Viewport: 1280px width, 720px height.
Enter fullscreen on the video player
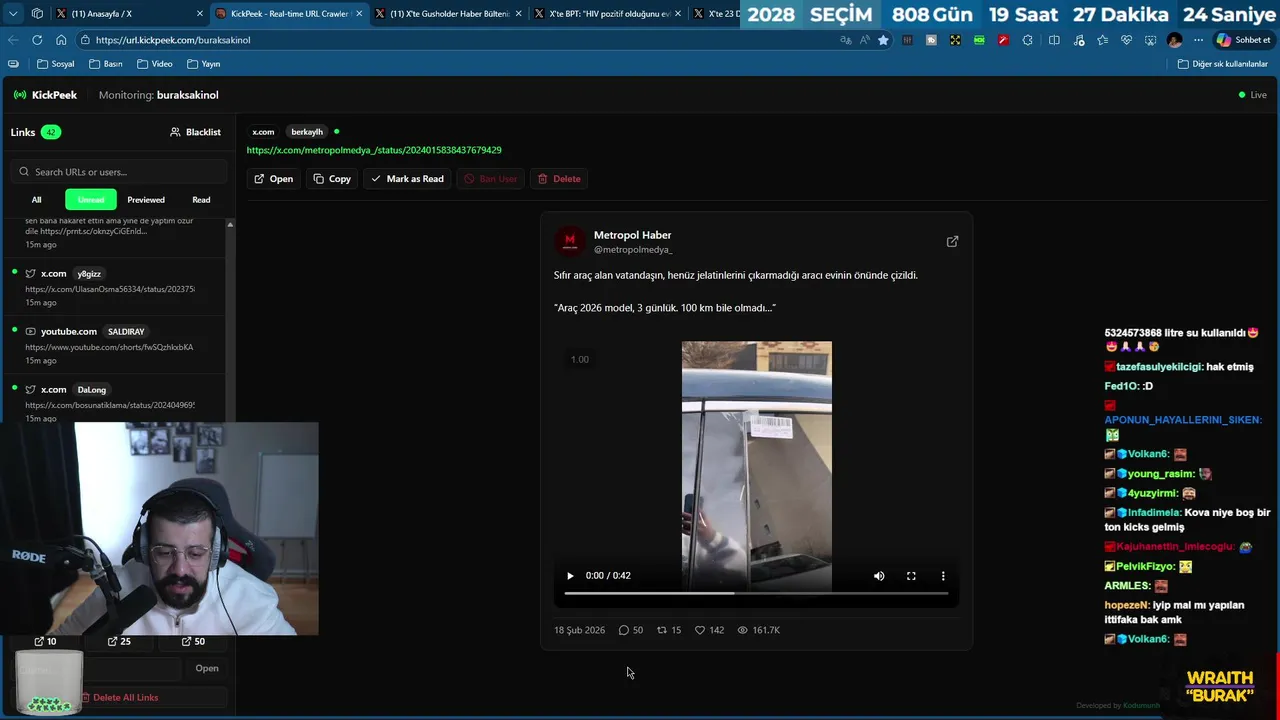click(911, 576)
